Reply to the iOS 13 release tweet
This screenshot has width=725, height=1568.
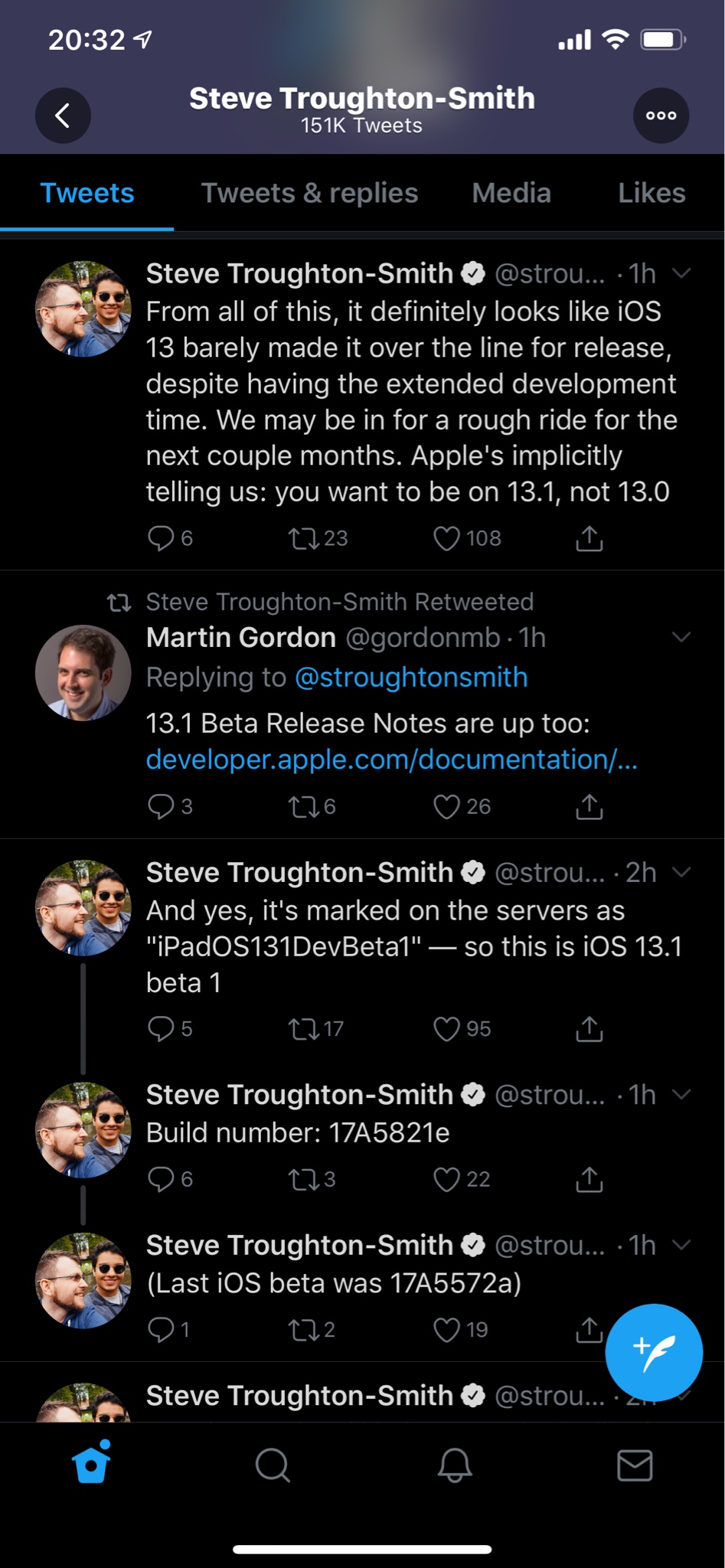(x=161, y=538)
